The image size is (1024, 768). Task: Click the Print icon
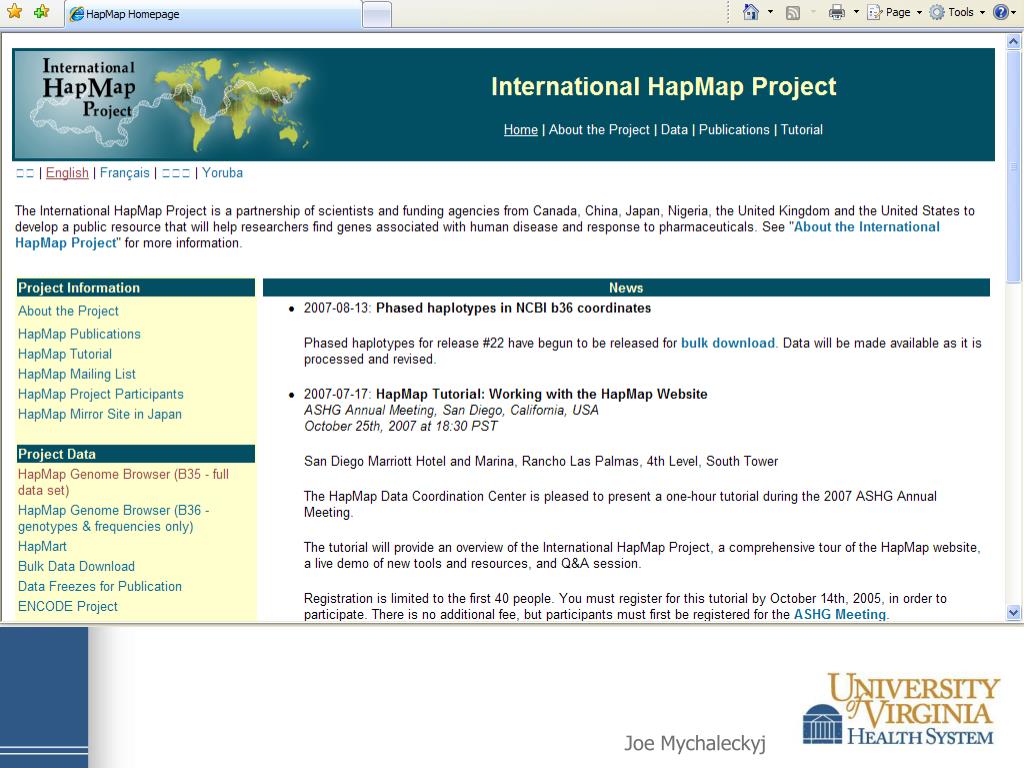coord(837,12)
